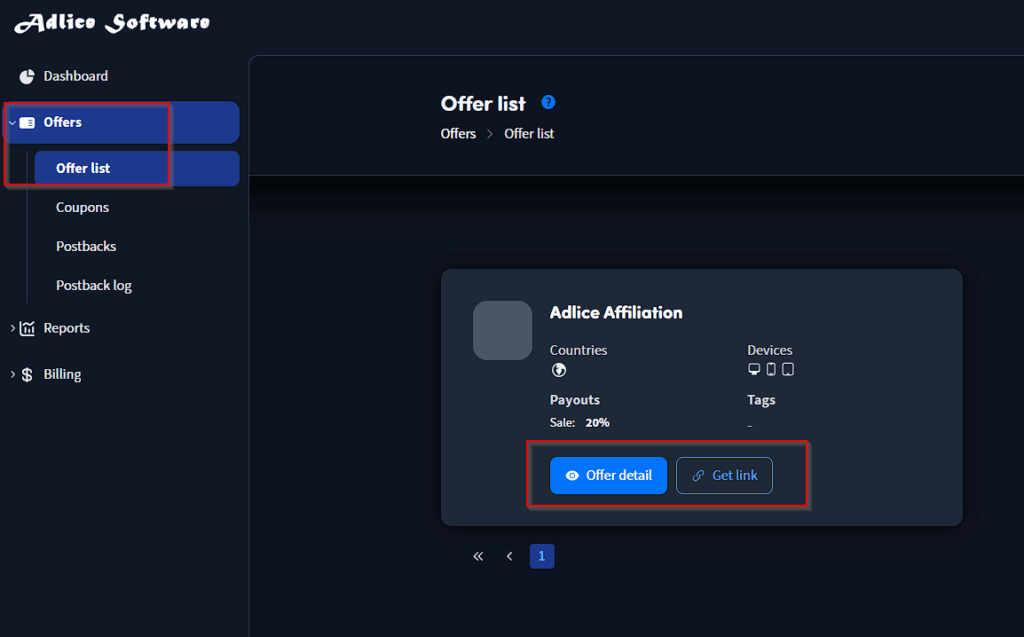
Task: Expand the Reports section chevron
Action: pos(12,328)
